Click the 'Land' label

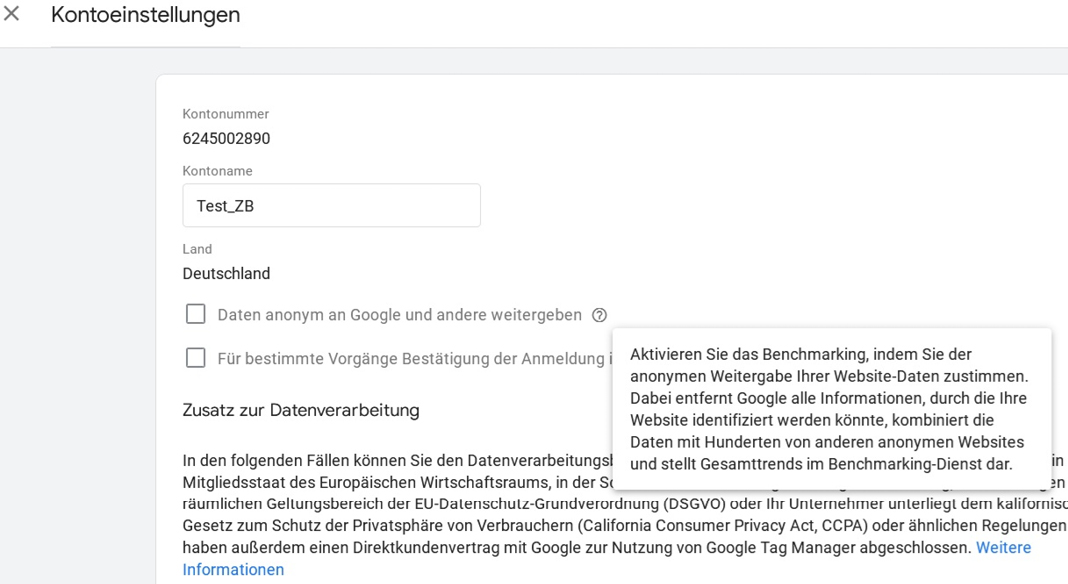[x=197, y=249]
